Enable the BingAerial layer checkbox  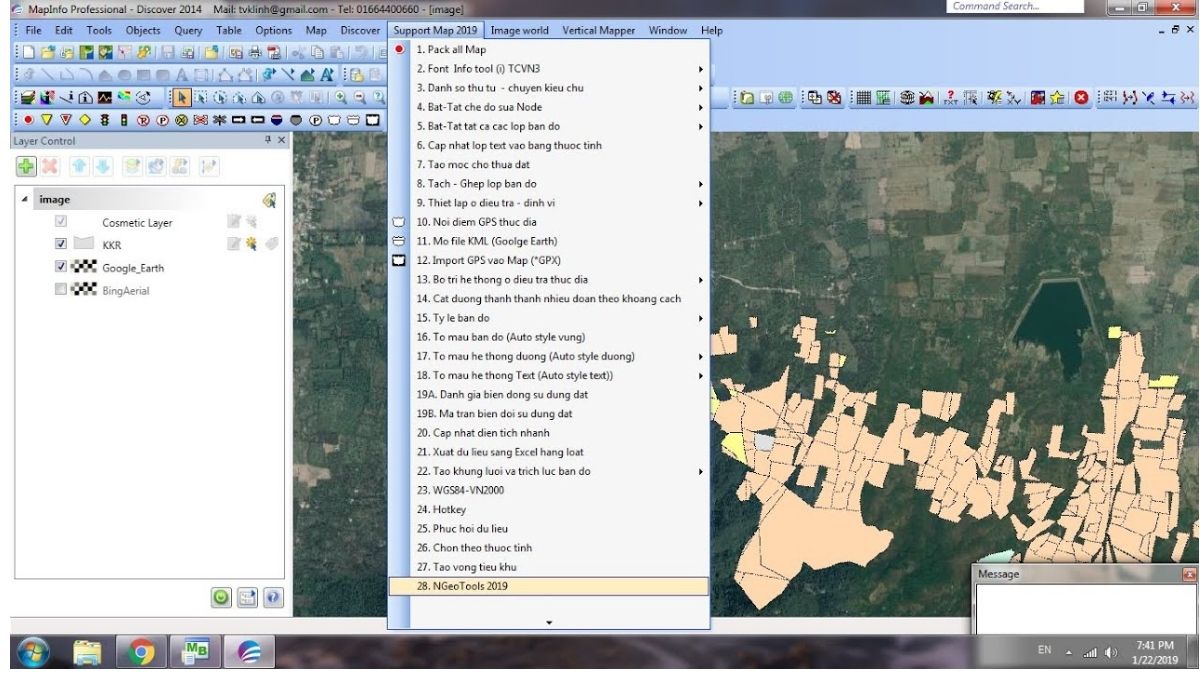(x=61, y=290)
